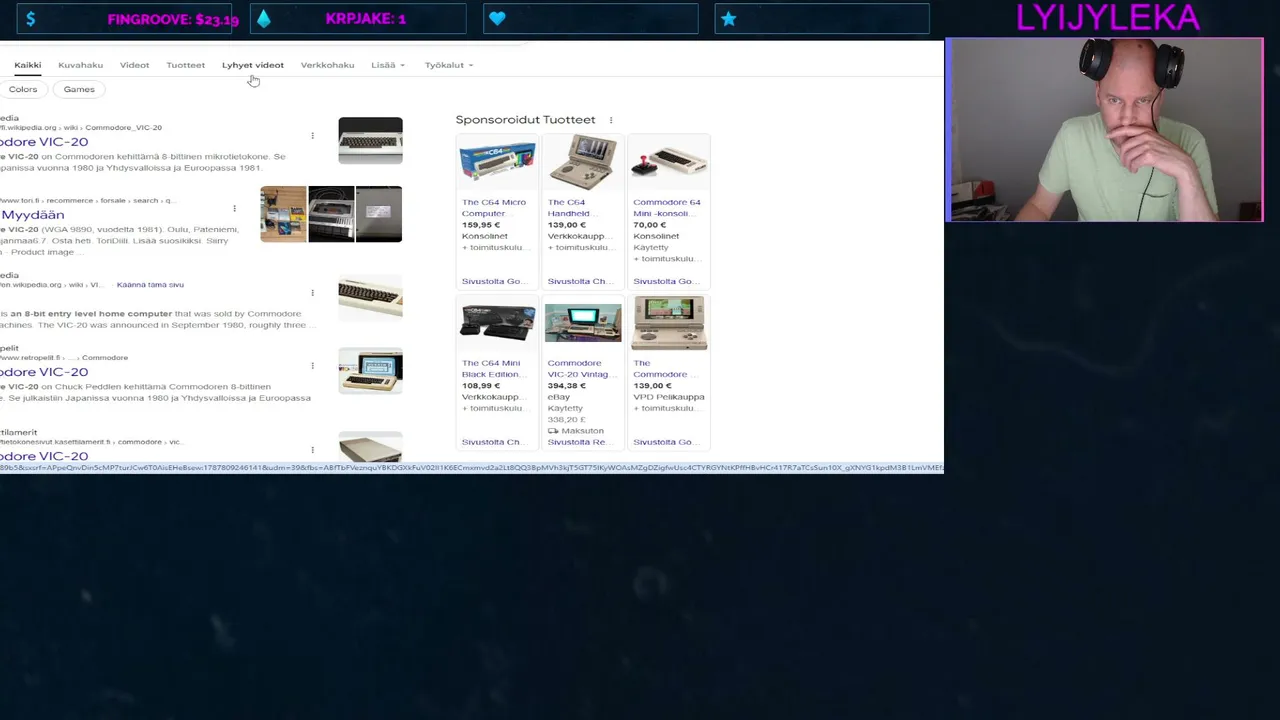Click the Käännä tämä sivu link
This screenshot has width=1280, height=720.
point(150,285)
